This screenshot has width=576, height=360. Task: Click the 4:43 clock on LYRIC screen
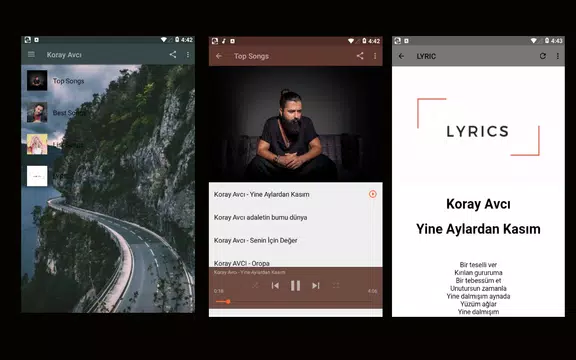tap(557, 41)
